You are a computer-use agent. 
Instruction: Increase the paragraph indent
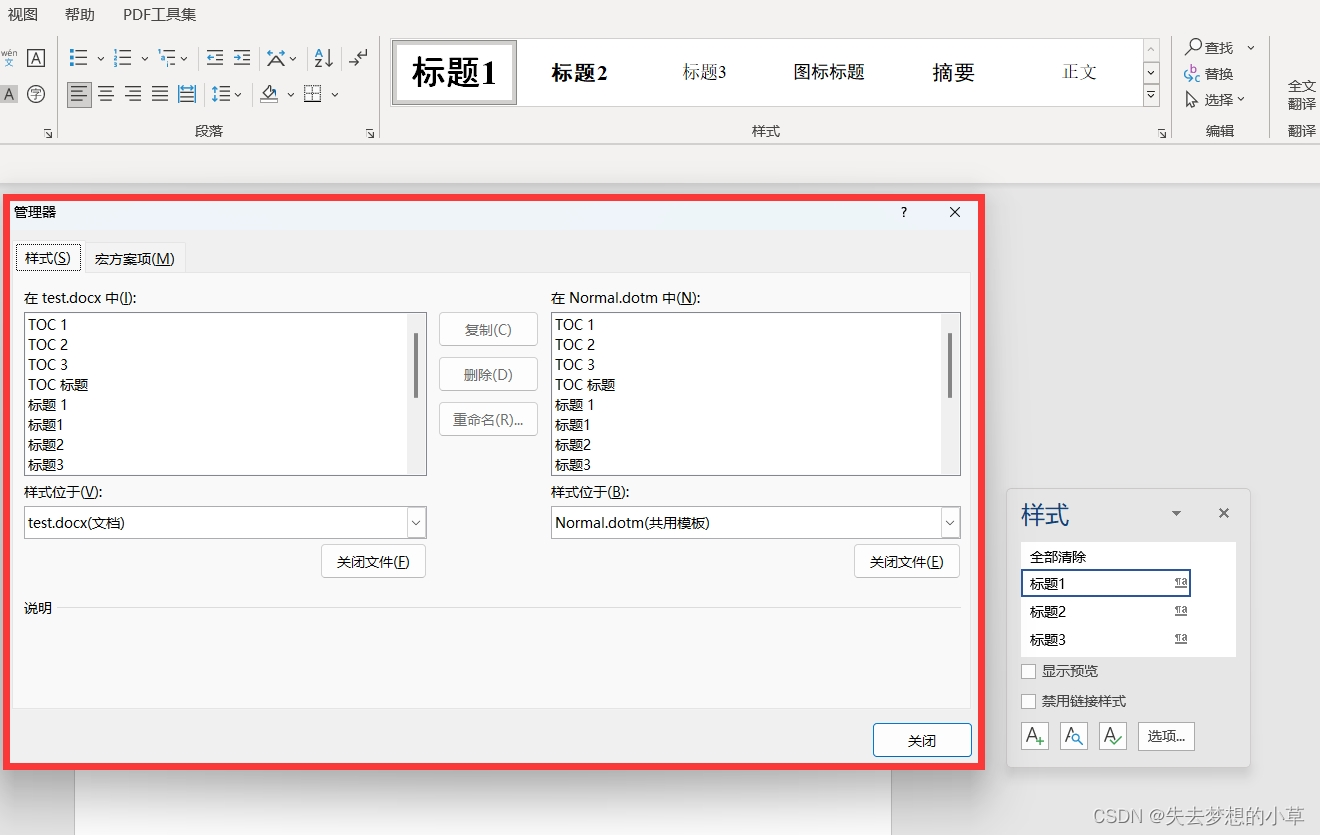241,58
